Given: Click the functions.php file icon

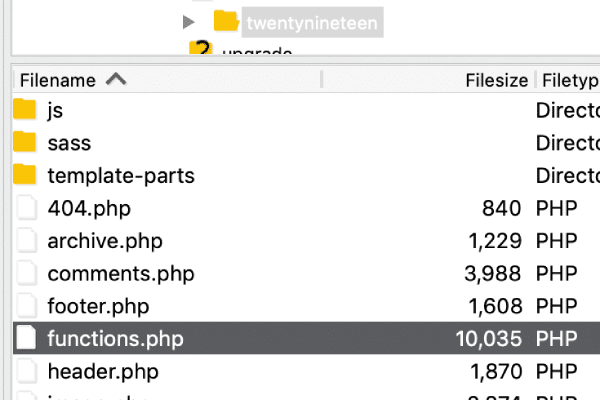Looking at the screenshot, I should [x=26, y=338].
